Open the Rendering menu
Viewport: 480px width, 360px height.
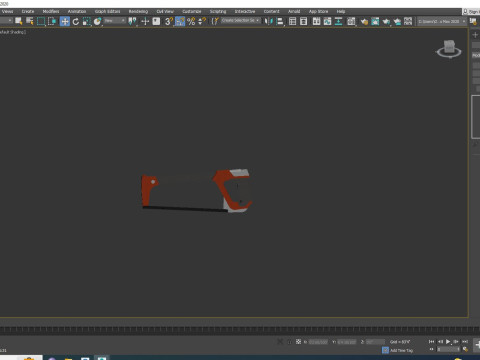(x=138, y=11)
